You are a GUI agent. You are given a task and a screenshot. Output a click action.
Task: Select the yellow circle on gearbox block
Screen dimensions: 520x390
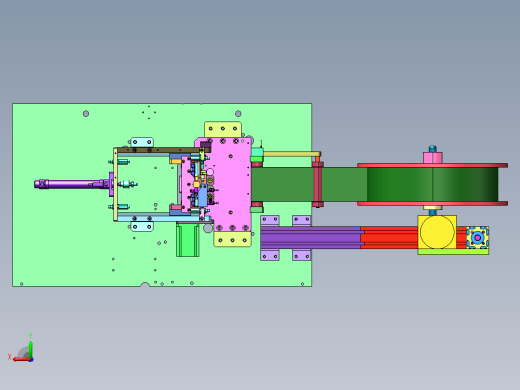[x=437, y=232]
